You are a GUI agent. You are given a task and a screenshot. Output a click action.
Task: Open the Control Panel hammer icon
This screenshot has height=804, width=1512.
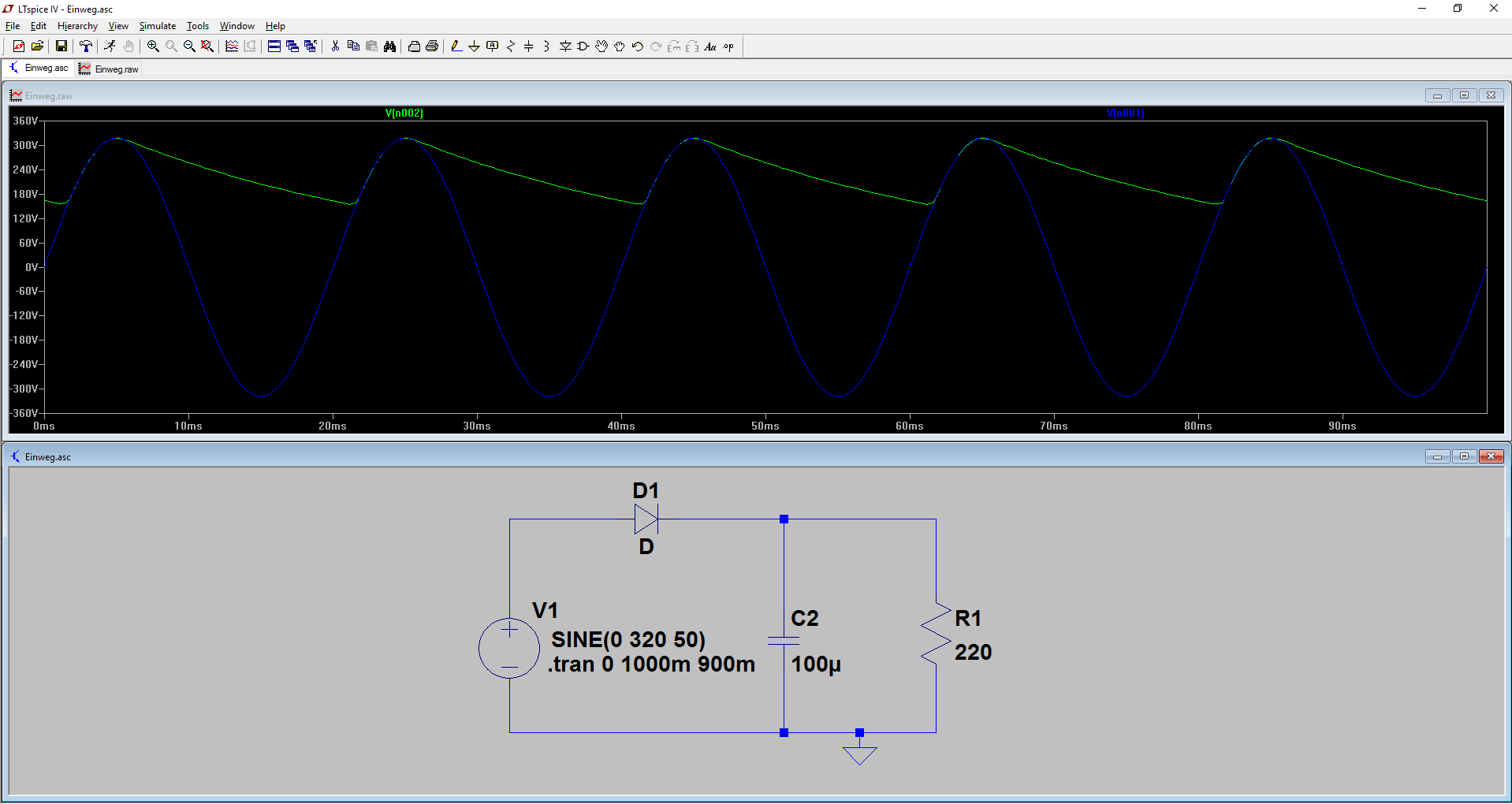85,47
